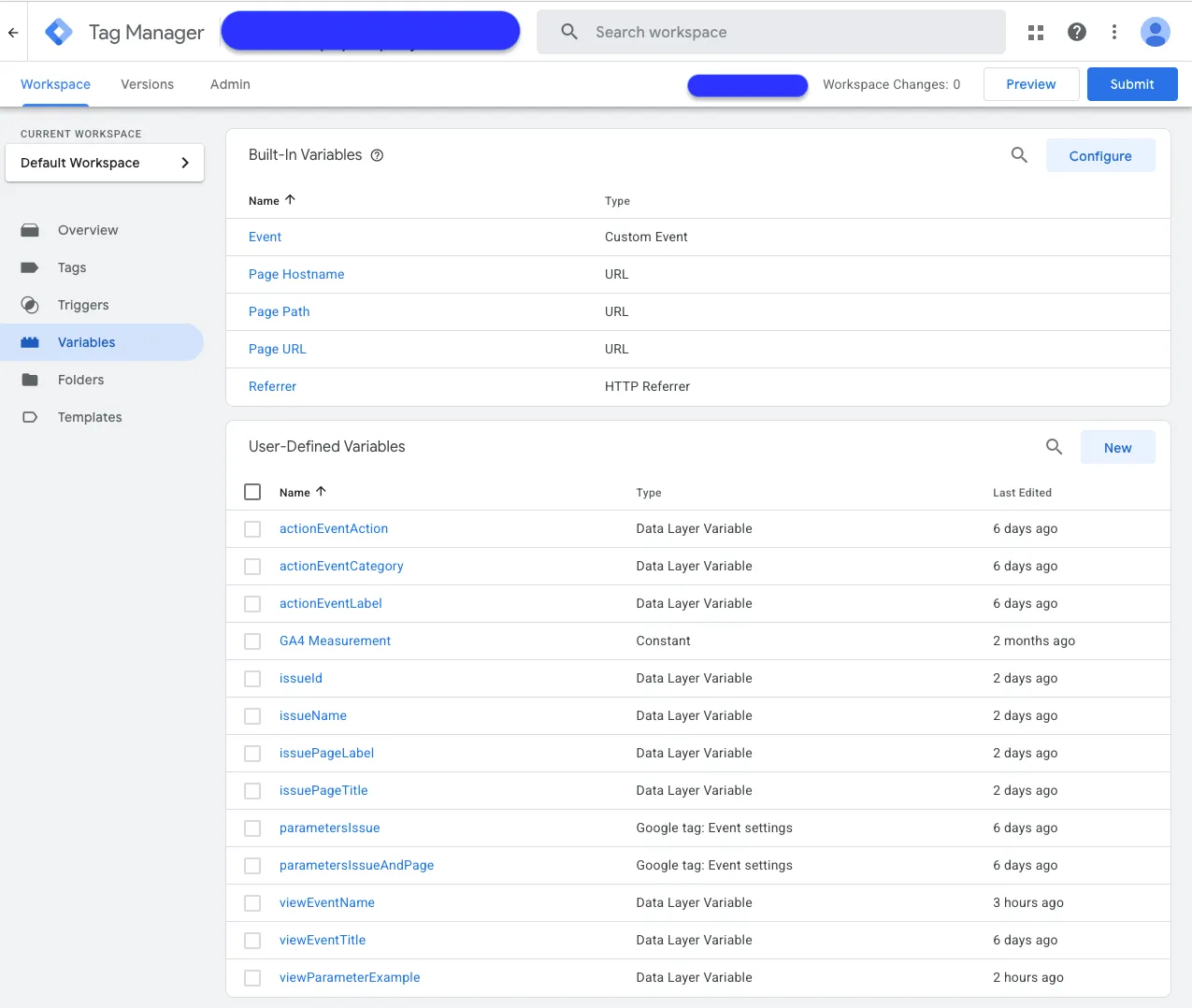
Task: Click the Templates icon in sidebar
Action: tap(30, 417)
